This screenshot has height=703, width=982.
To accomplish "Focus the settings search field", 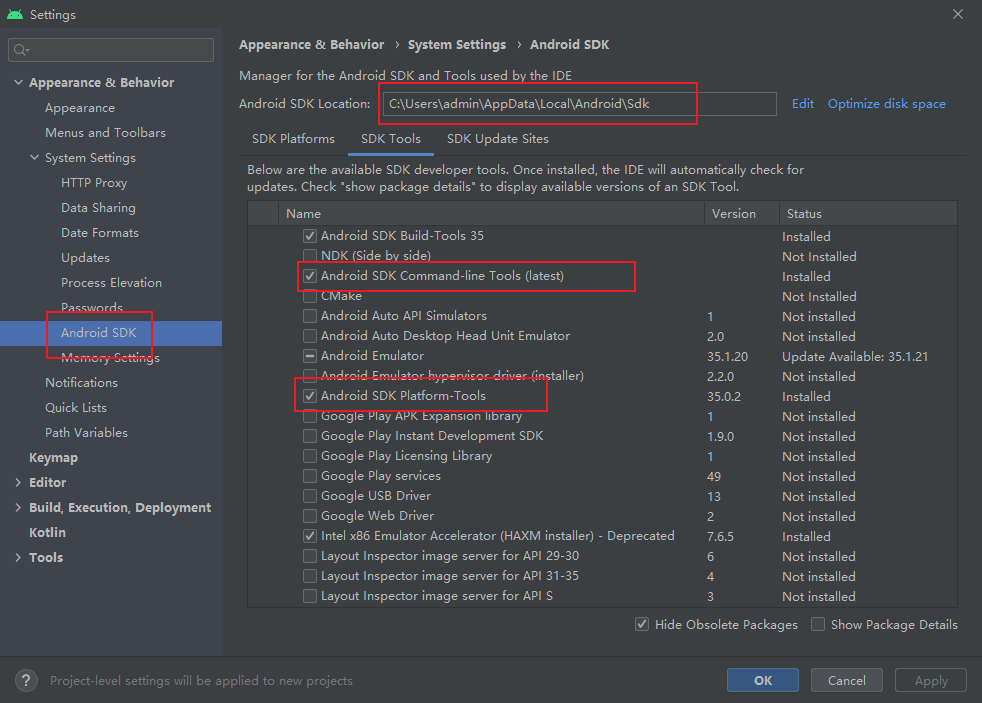I will [x=111, y=50].
